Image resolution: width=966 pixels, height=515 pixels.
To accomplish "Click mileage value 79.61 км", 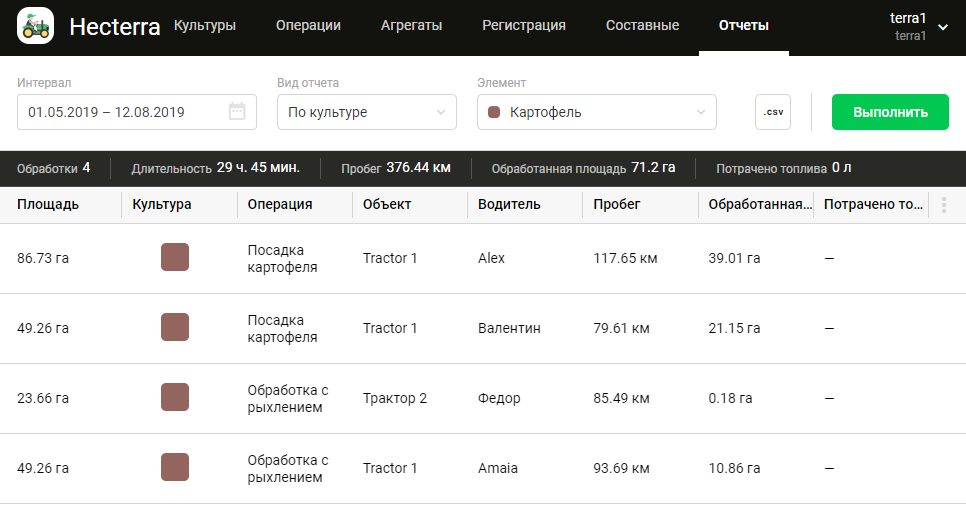I will pos(621,328).
